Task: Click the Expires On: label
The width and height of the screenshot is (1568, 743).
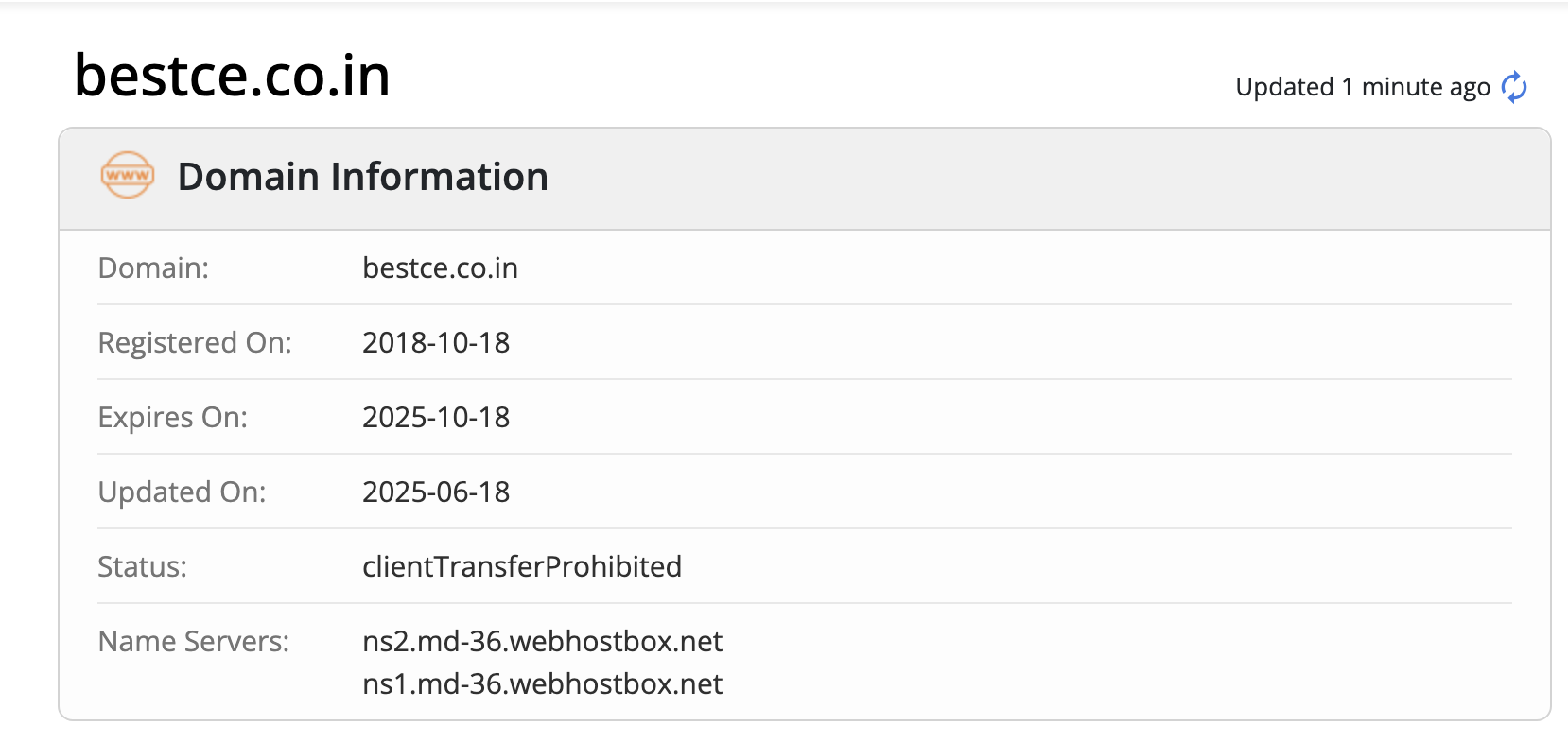Action: click(x=172, y=417)
